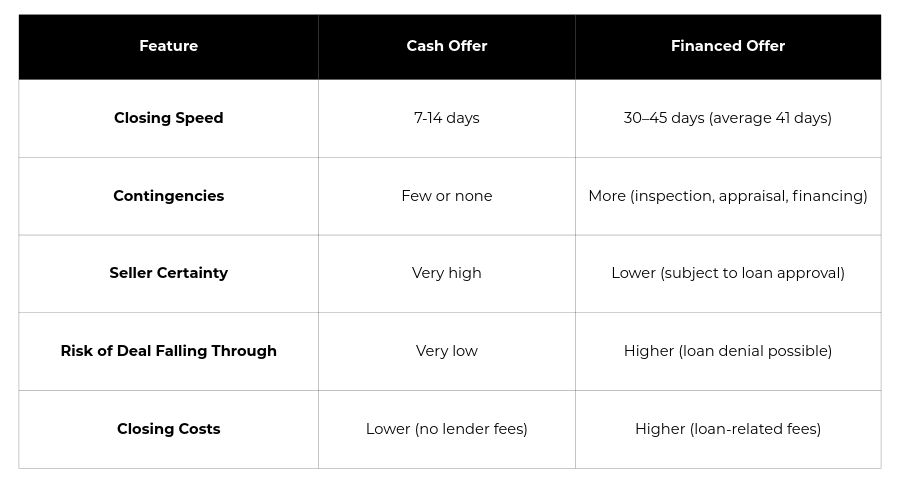This screenshot has width=900, height=500.
Task: Select the Contingencies row label
Action: coord(168,196)
